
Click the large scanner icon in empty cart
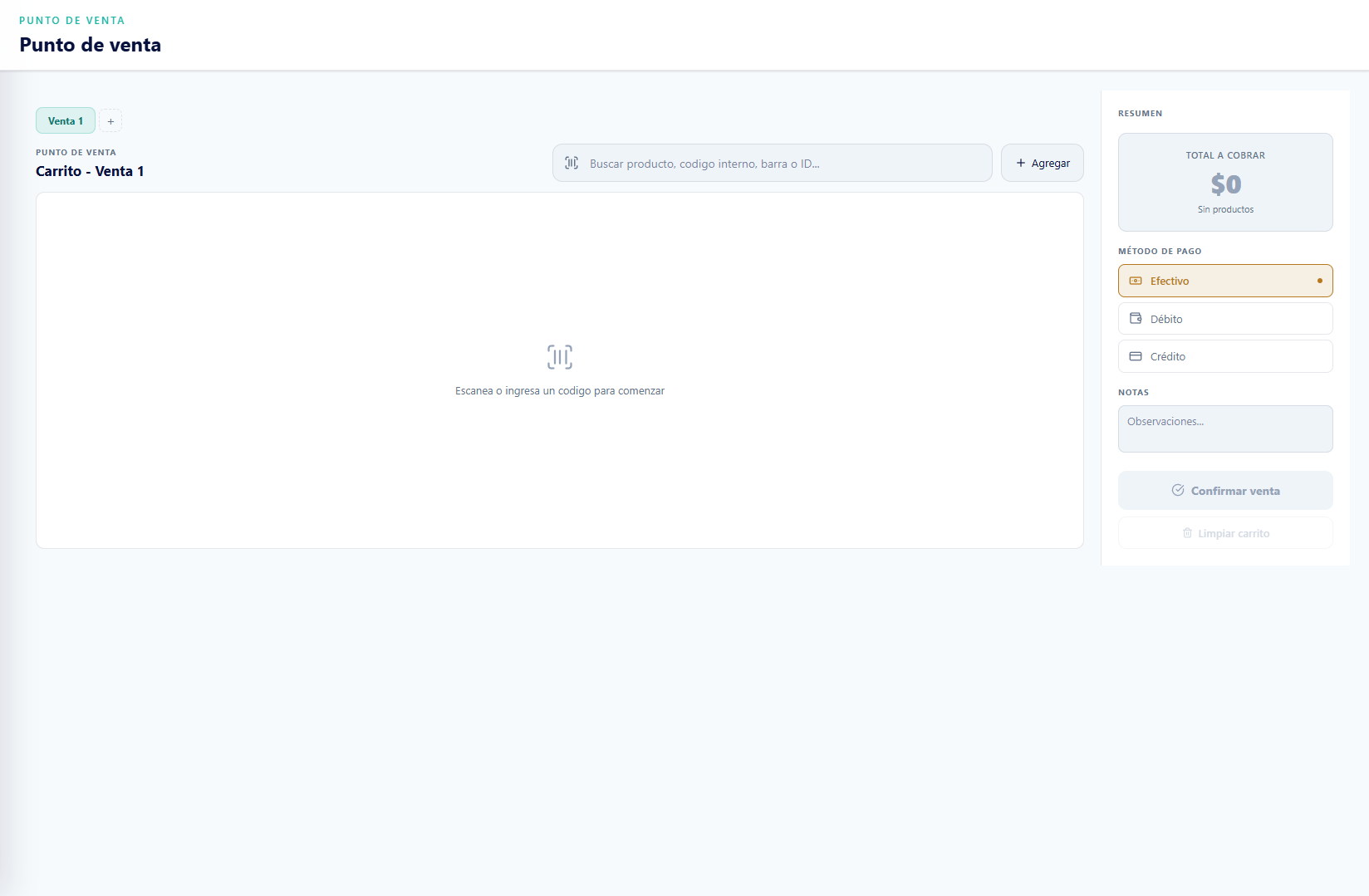coord(560,357)
